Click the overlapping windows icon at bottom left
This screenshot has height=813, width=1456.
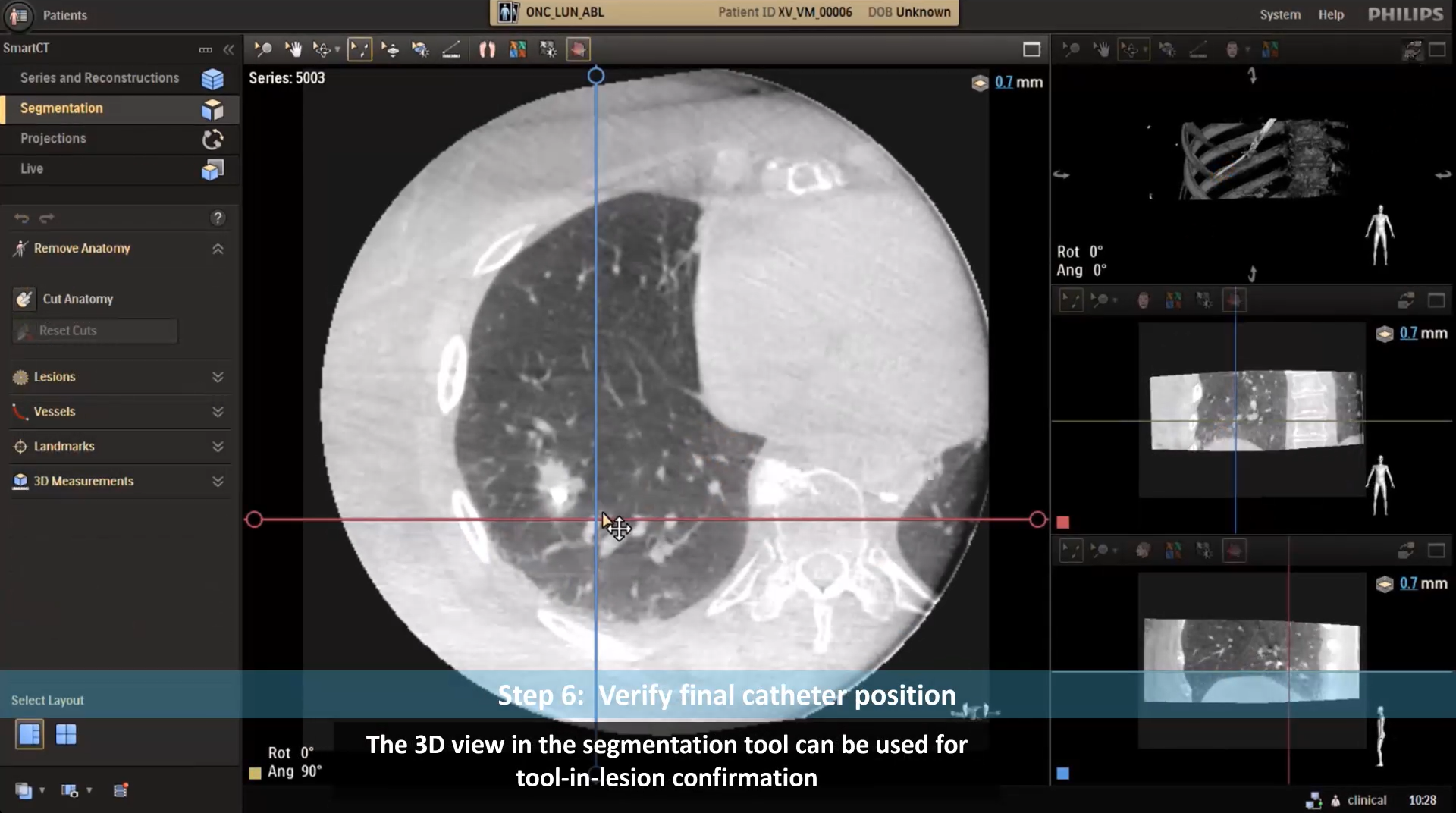(x=24, y=790)
